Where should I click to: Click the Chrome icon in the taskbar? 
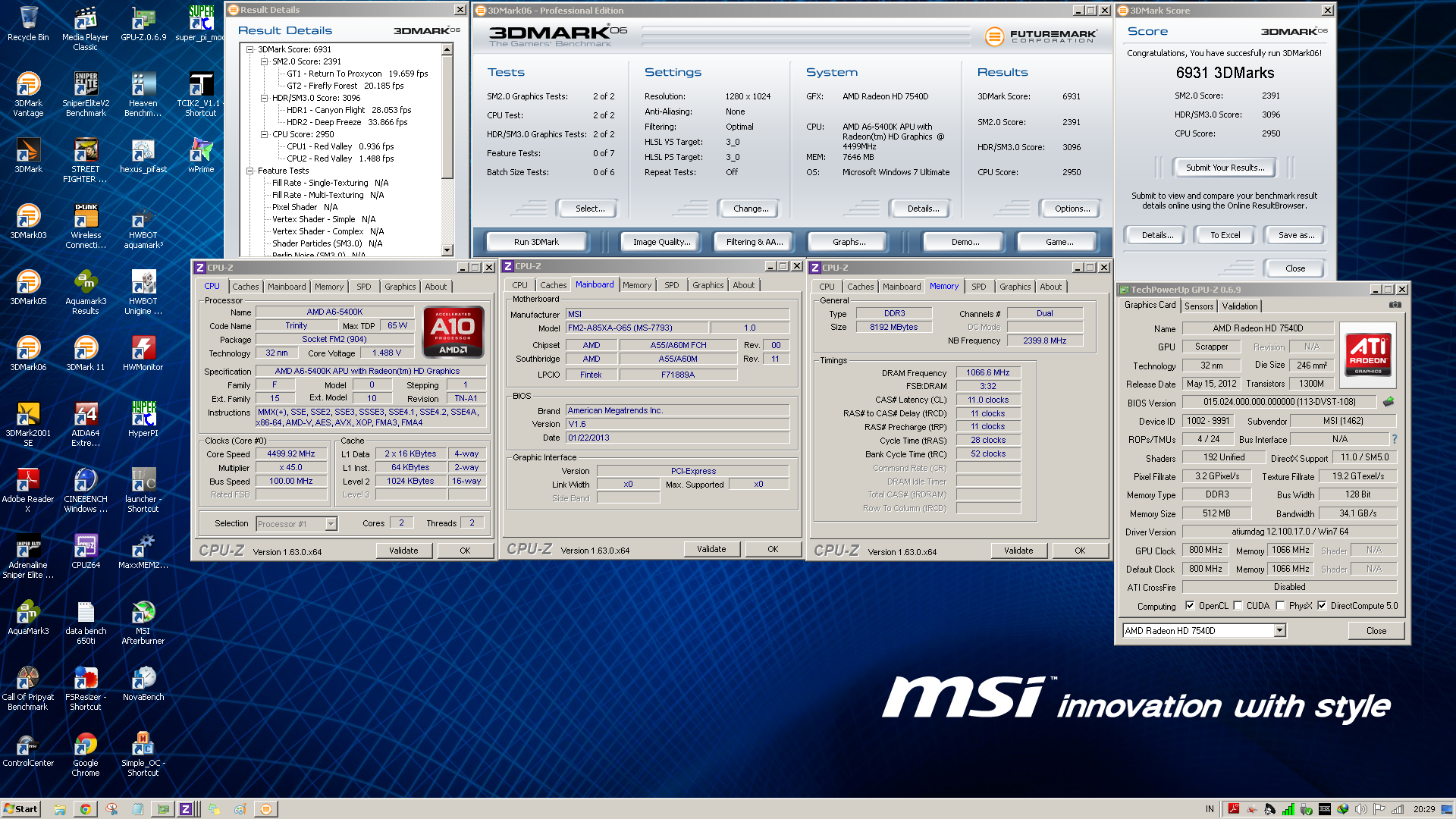click(x=86, y=809)
